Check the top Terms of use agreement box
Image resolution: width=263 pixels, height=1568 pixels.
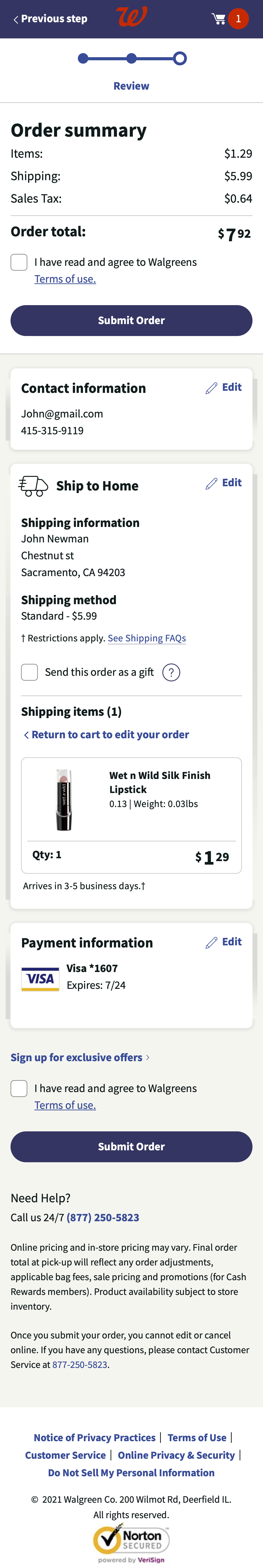coord(19,262)
